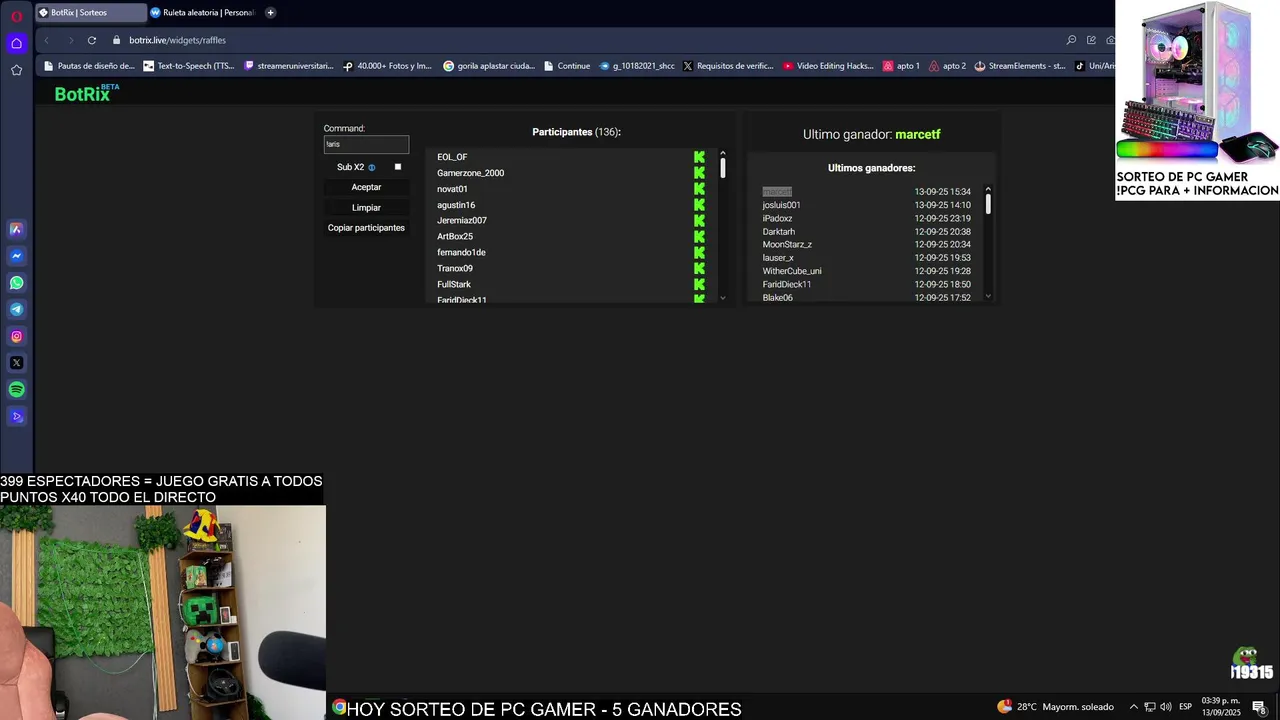The width and height of the screenshot is (1280, 720).
Task: Reload the botrix.live page
Action: coord(92,40)
